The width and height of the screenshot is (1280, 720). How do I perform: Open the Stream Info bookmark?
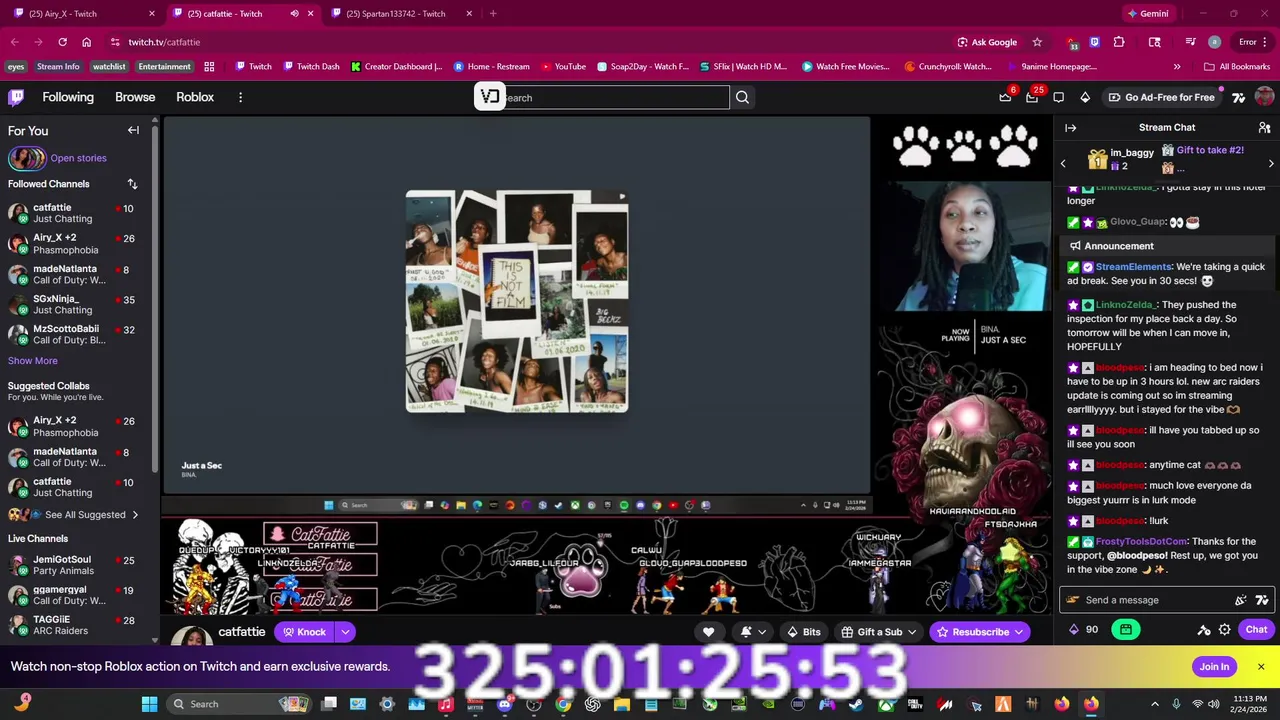(x=58, y=67)
